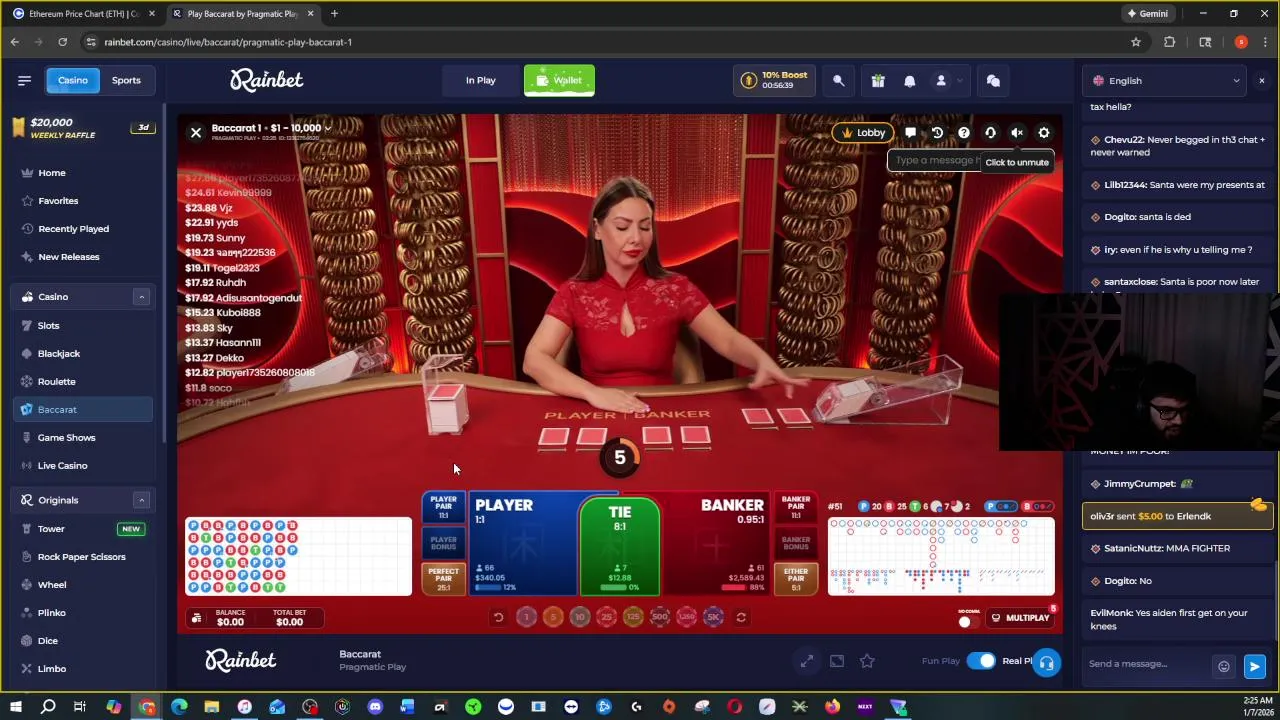
Task: Switch to Sports mode
Action: click(x=126, y=80)
